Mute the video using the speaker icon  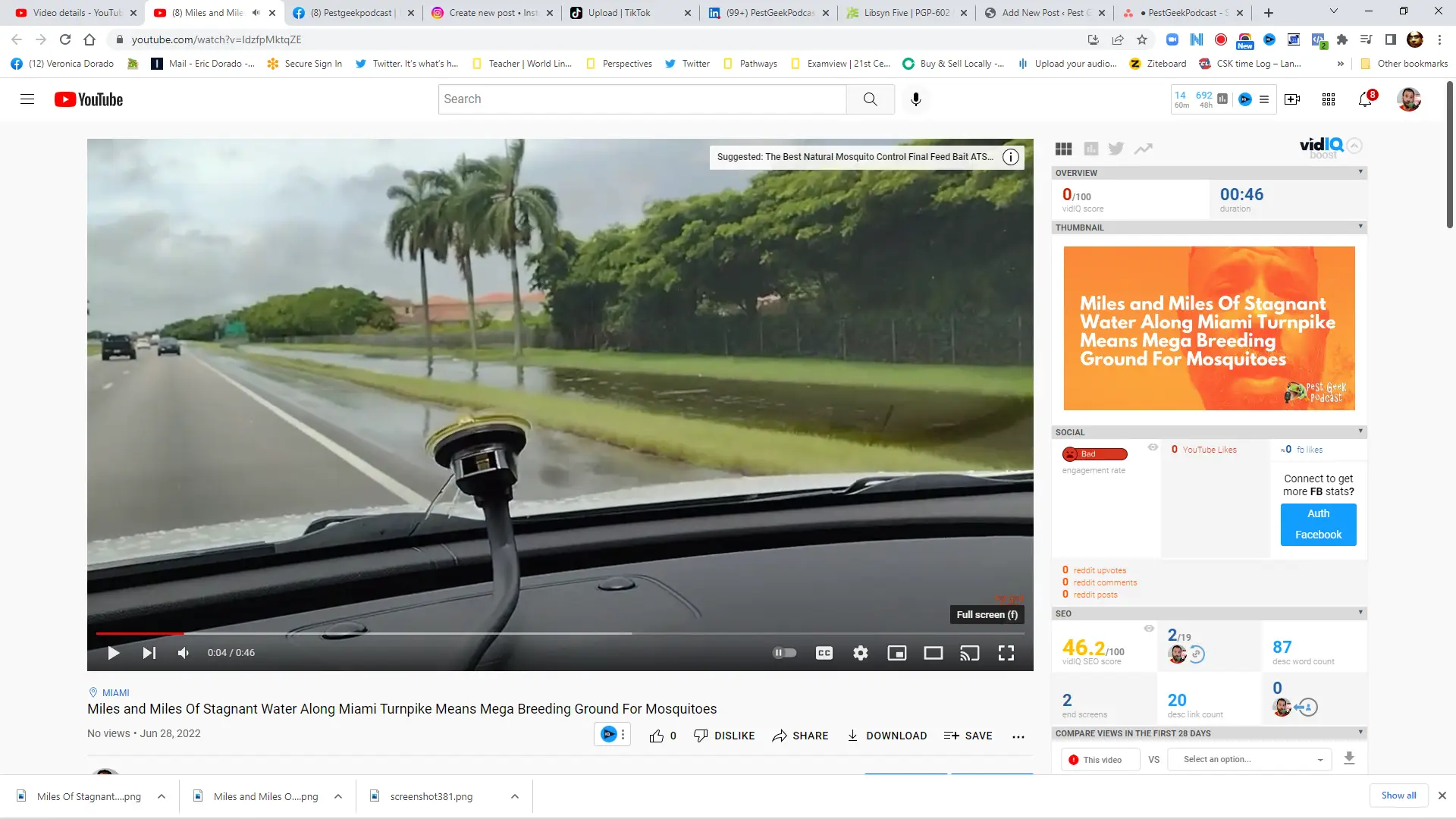(x=184, y=653)
